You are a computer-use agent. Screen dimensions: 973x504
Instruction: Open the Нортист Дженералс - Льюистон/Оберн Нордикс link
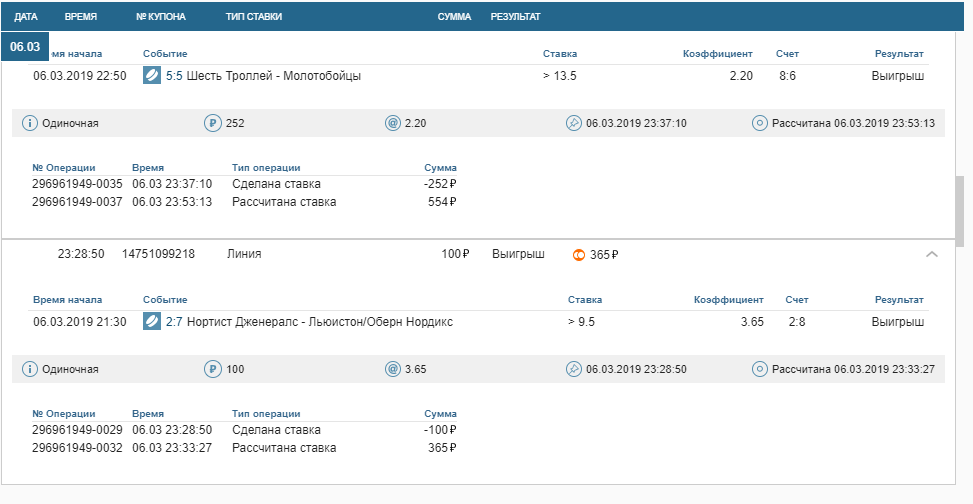click(319, 322)
